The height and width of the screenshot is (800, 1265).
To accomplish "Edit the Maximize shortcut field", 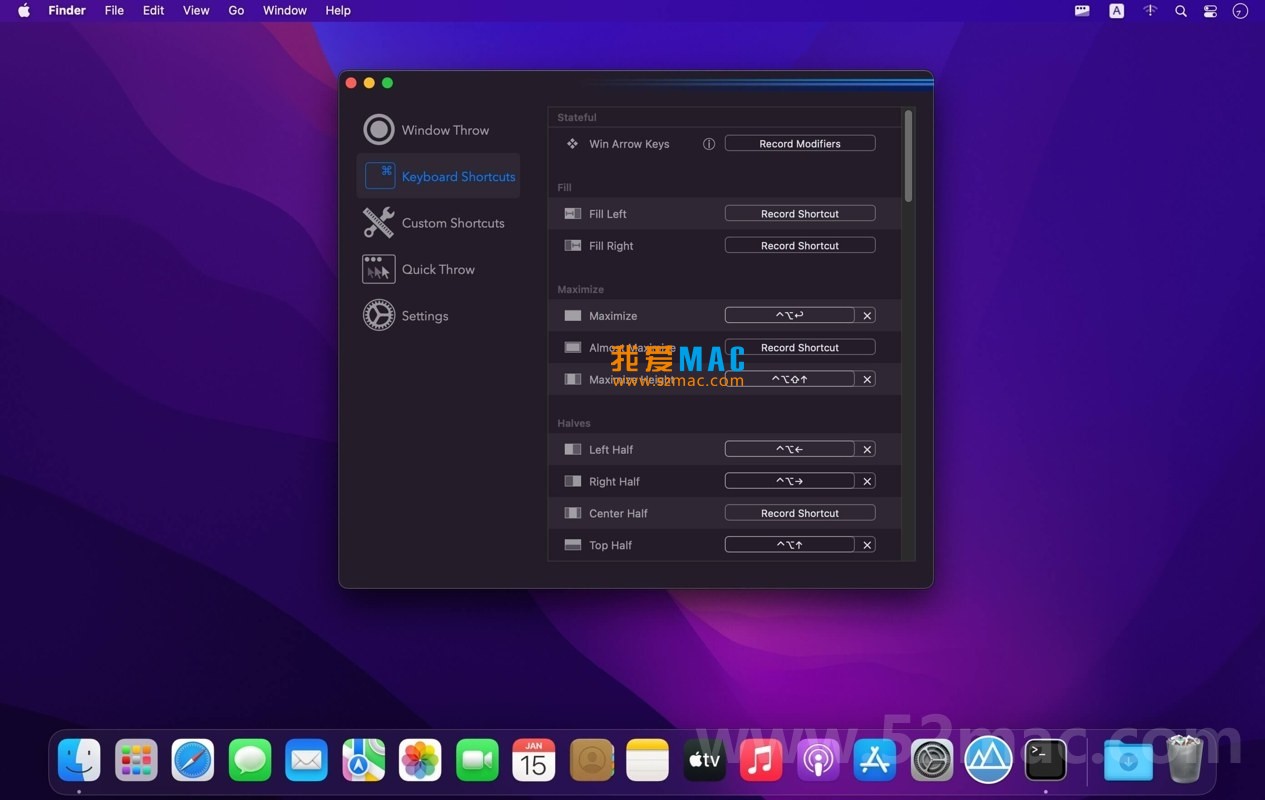I will [x=790, y=316].
